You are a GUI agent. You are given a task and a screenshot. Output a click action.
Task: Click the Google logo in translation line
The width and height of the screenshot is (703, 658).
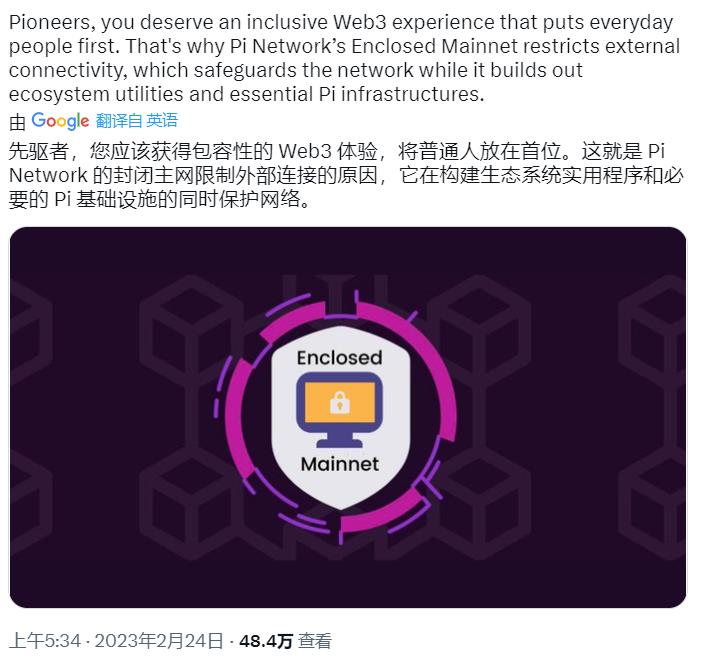[x=60, y=121]
